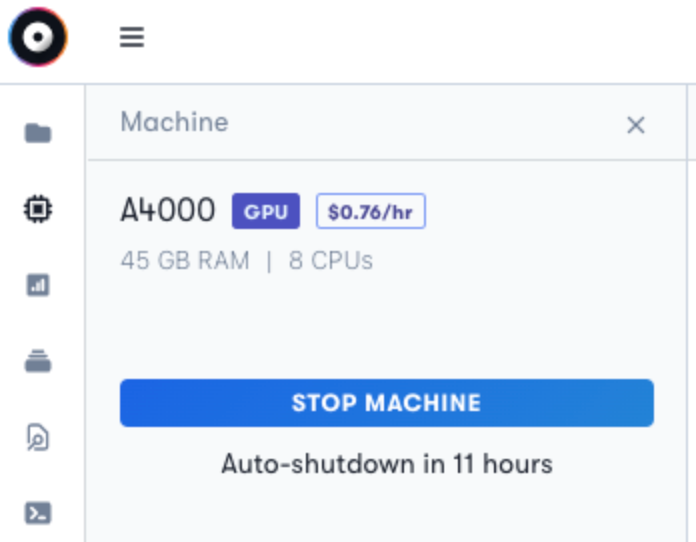Select the Machine chip sidebar icon
Screen dimensions: 696x542
point(38,209)
